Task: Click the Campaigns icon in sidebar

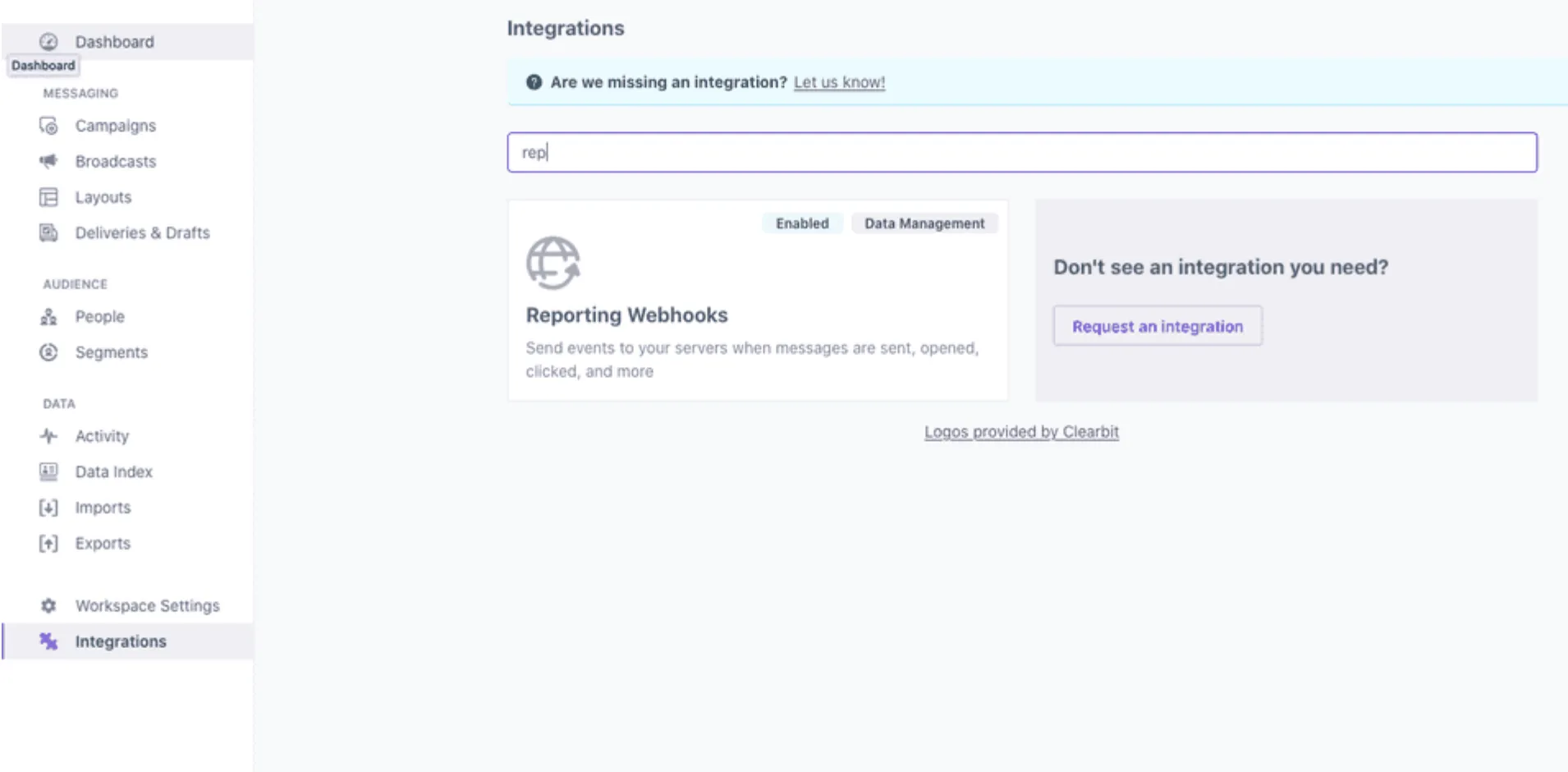Action: click(48, 126)
